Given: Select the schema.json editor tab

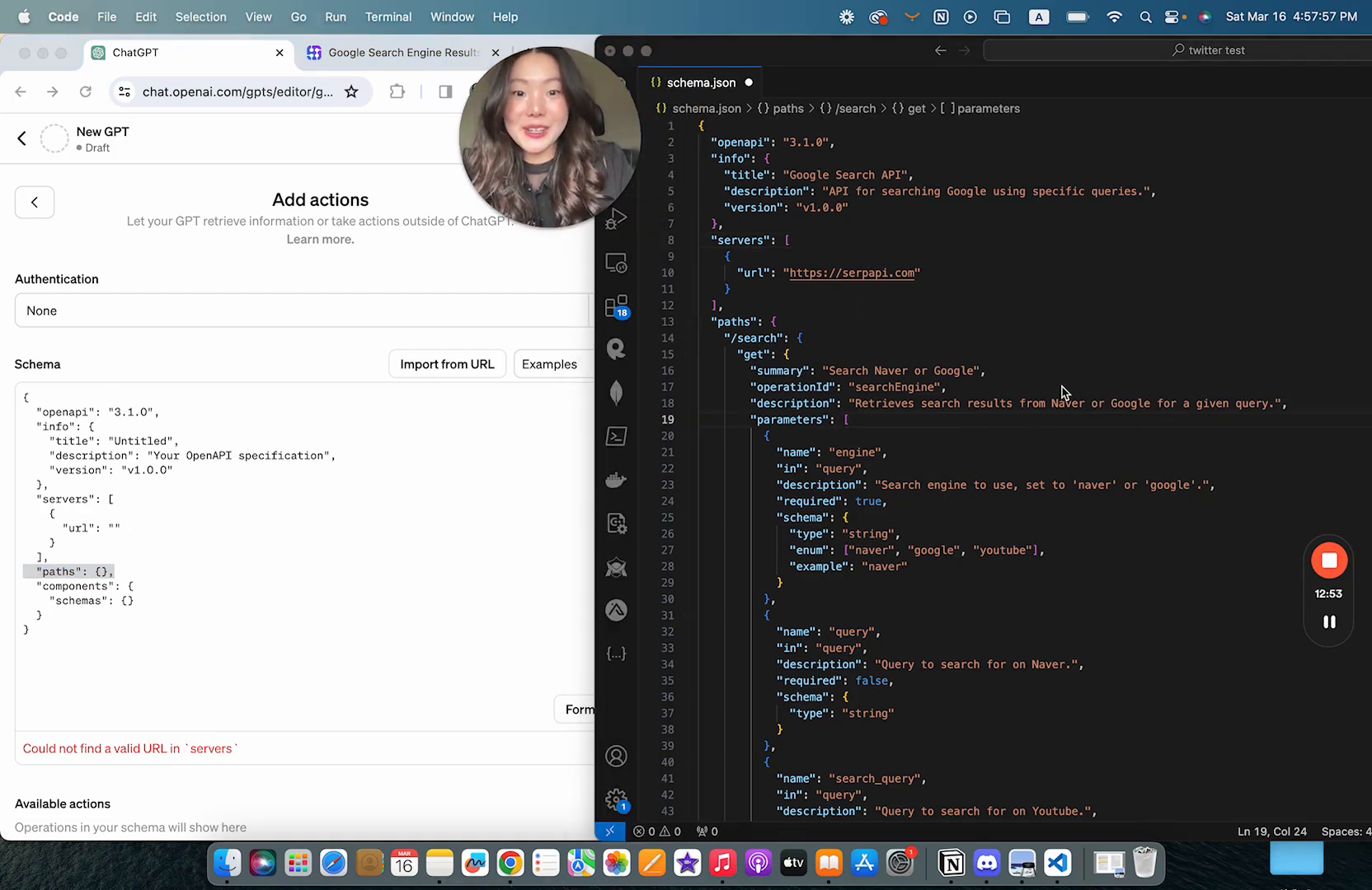Looking at the screenshot, I should [x=701, y=82].
